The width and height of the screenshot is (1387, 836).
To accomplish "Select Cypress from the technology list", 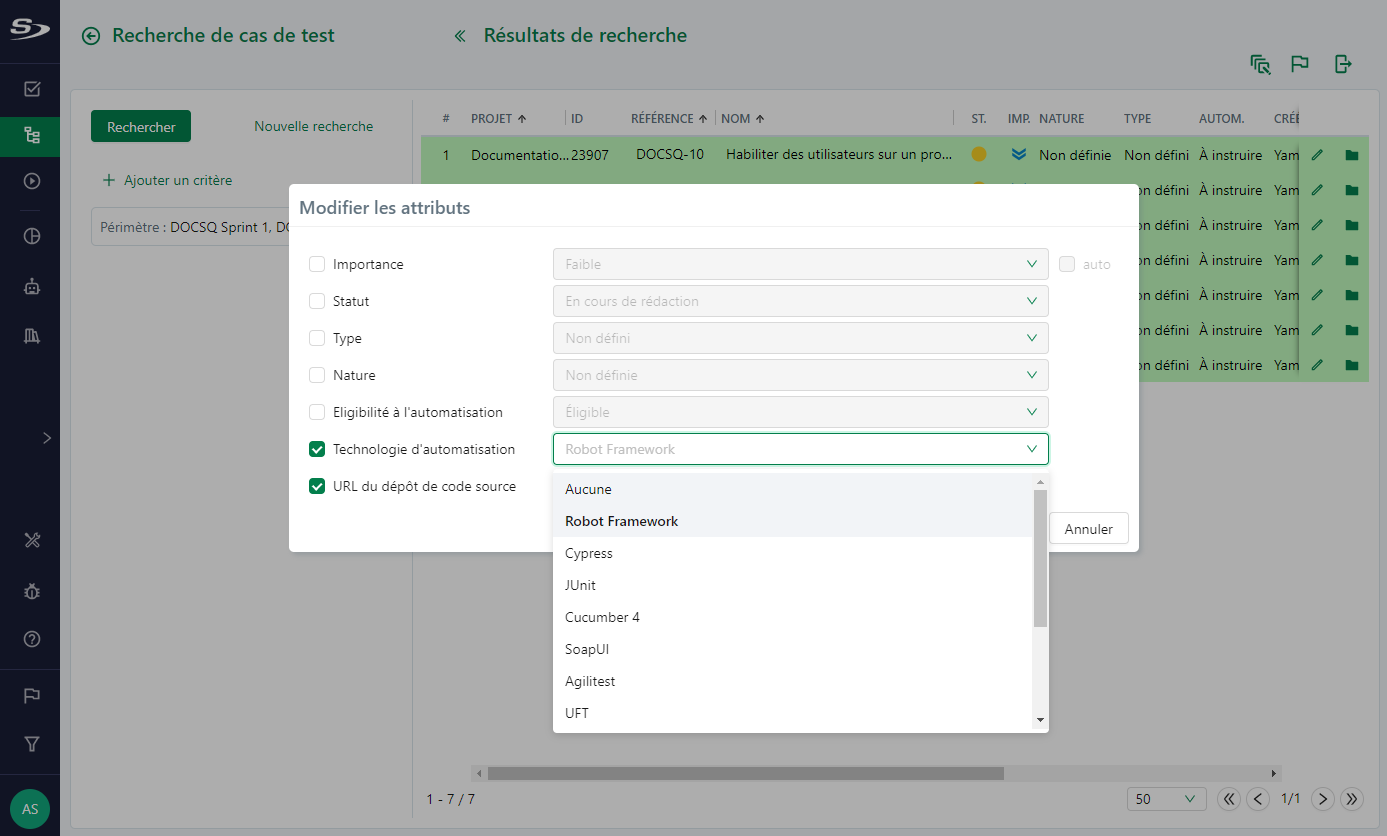I will coord(589,553).
